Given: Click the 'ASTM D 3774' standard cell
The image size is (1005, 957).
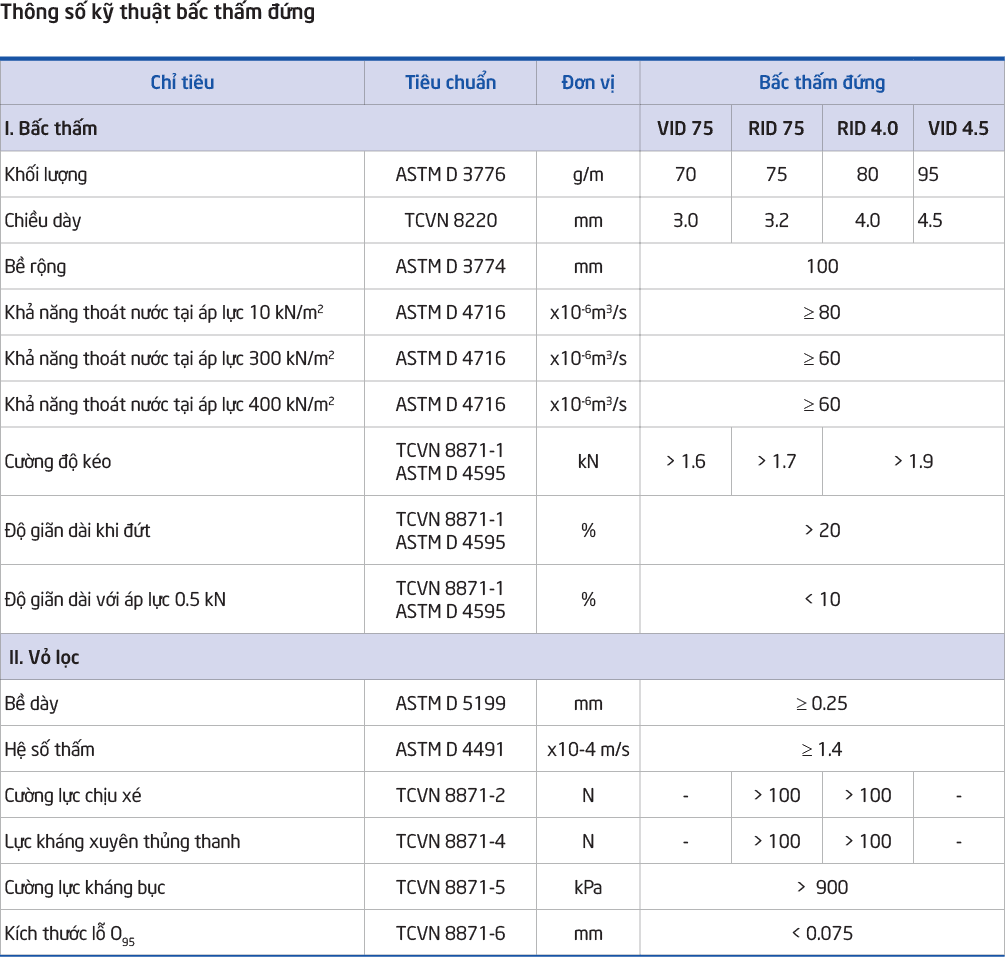Looking at the screenshot, I should [x=450, y=267].
